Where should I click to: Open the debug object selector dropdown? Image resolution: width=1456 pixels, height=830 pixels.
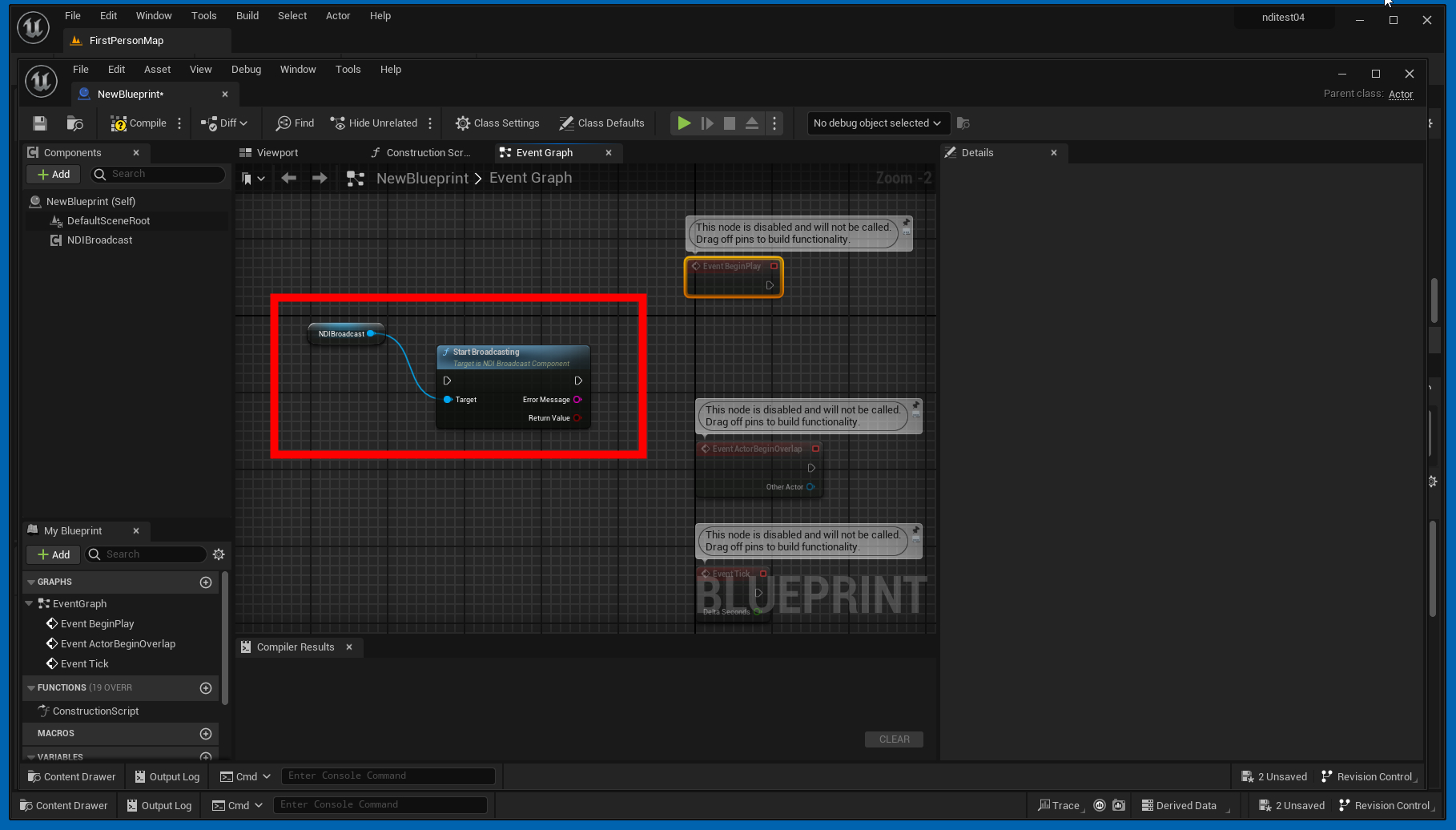pyautogui.click(x=877, y=123)
